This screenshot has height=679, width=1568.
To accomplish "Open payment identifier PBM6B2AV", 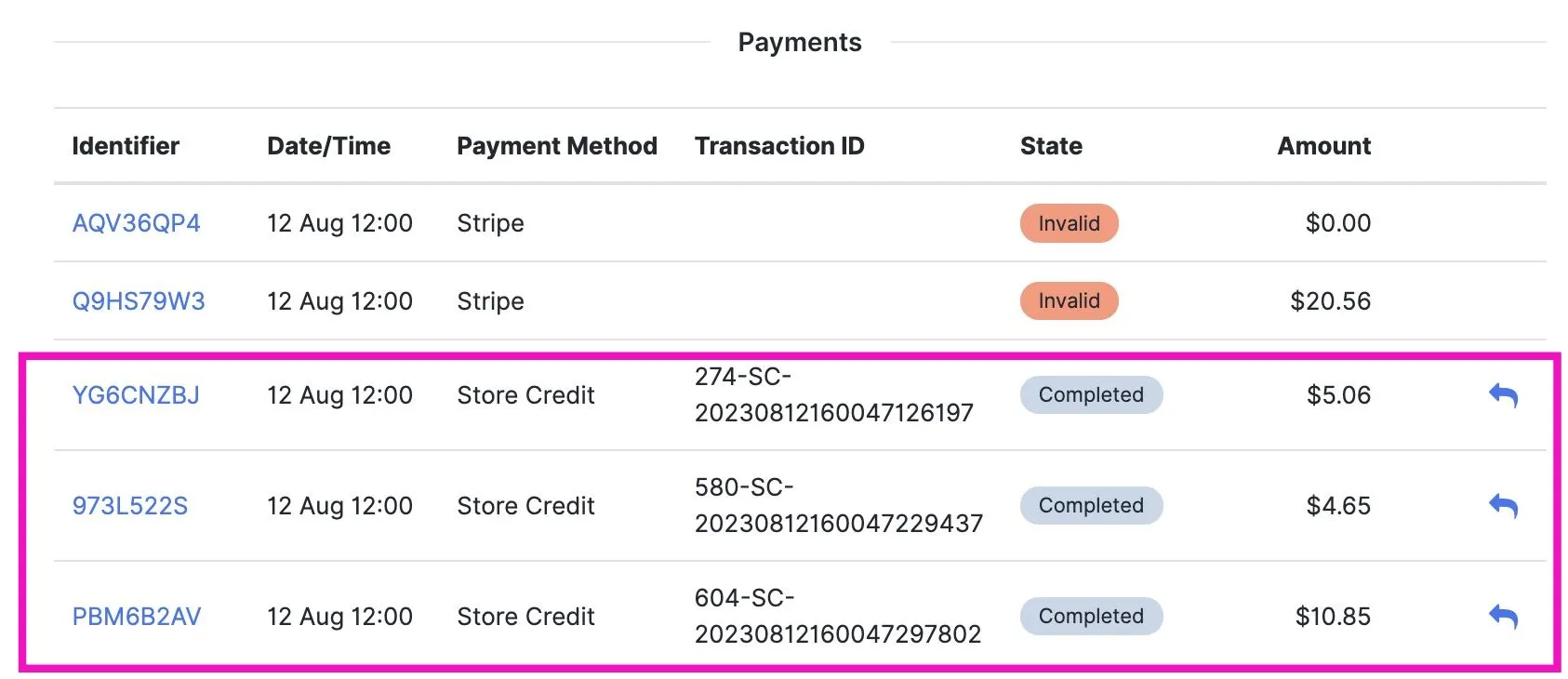I will (x=137, y=617).
